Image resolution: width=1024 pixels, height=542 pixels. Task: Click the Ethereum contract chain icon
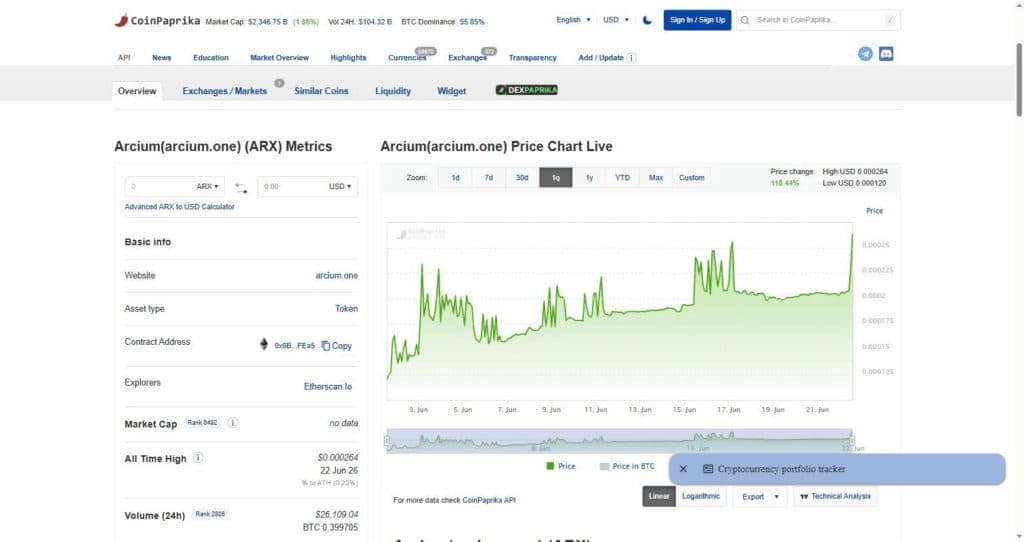point(264,344)
